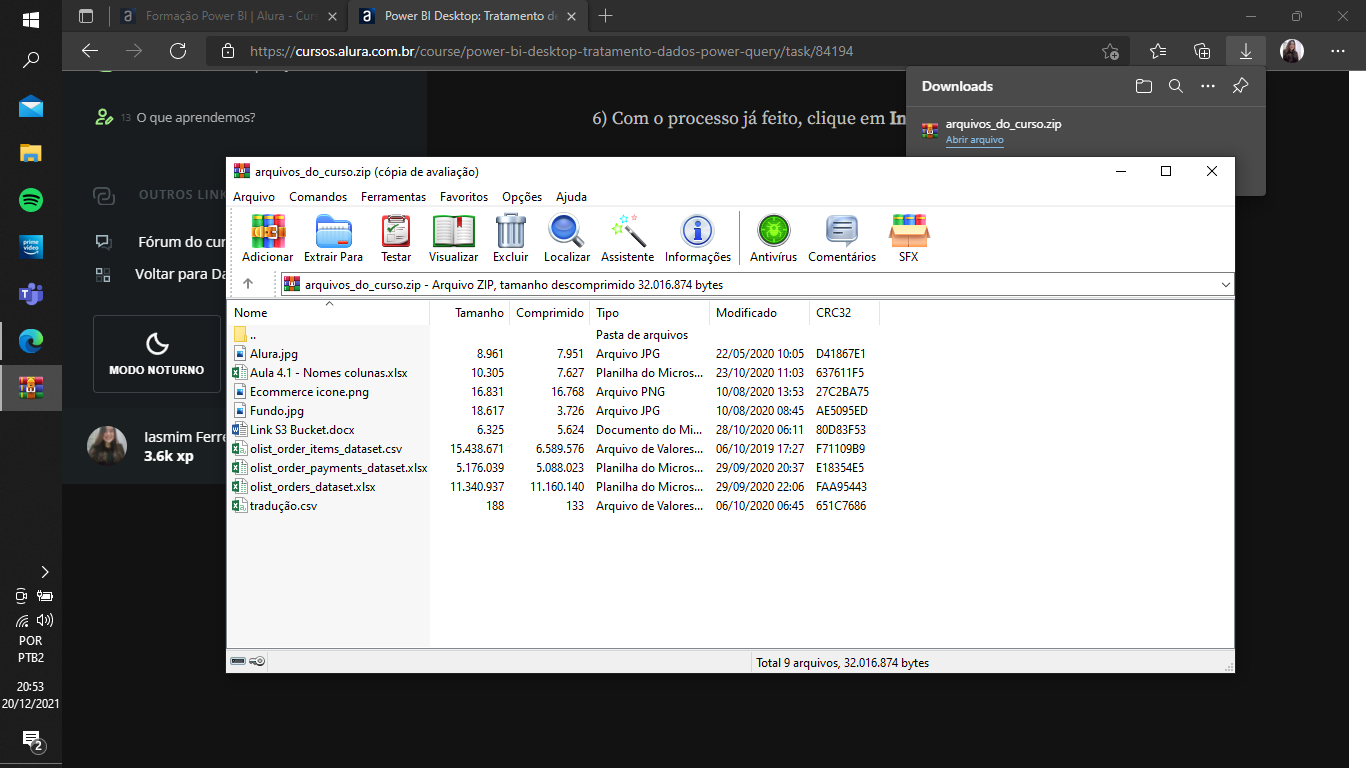This screenshot has height=768, width=1366.
Task: Switch to Power BI Desktop Tratamento tab
Action: coord(468,16)
